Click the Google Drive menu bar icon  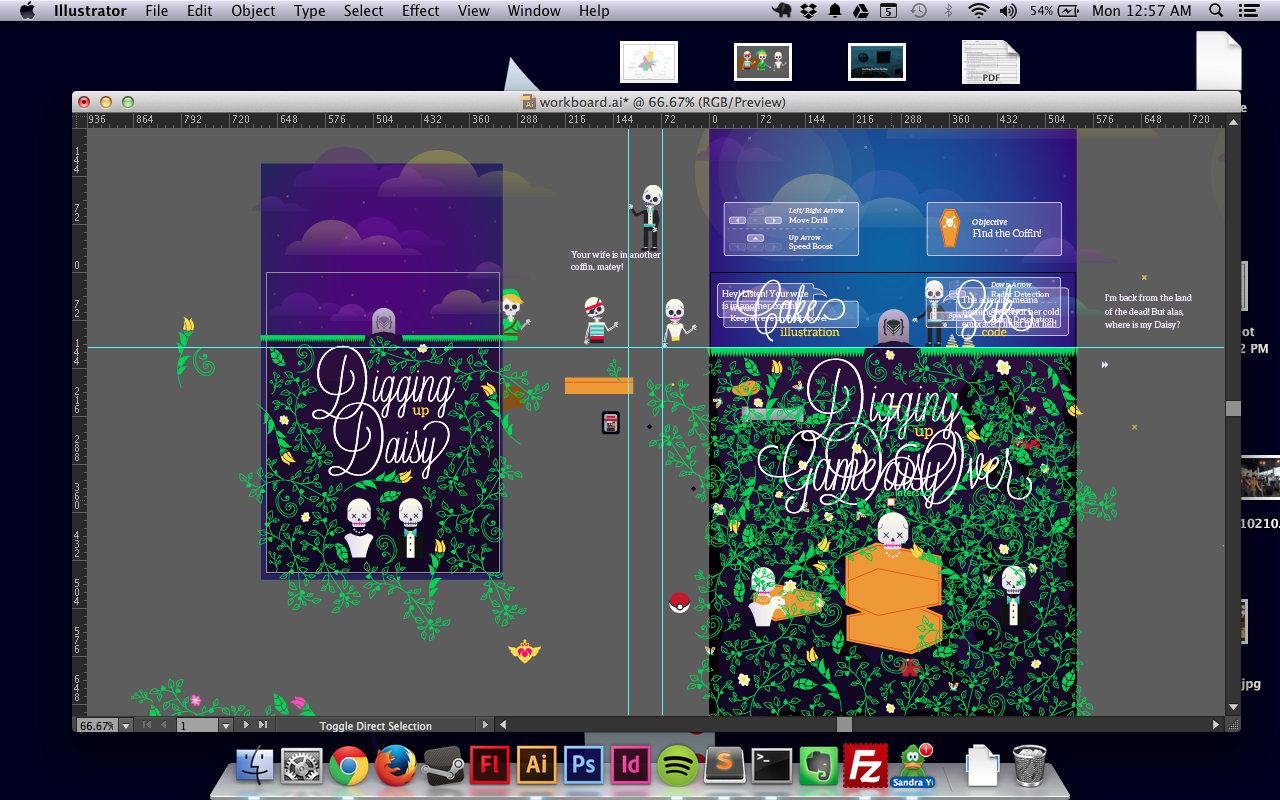[859, 11]
